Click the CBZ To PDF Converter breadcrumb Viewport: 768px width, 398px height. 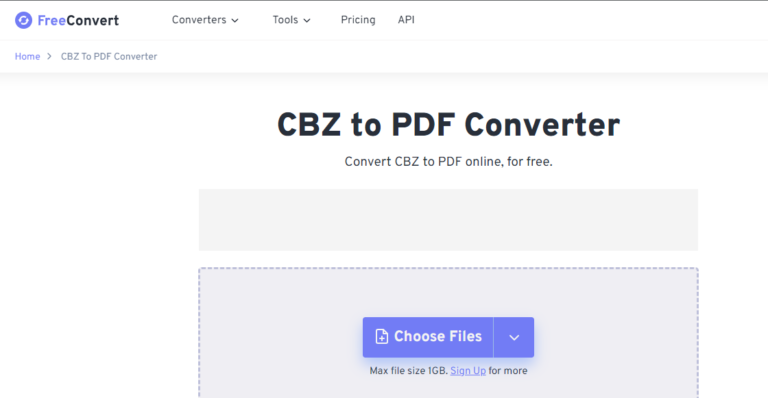point(109,56)
